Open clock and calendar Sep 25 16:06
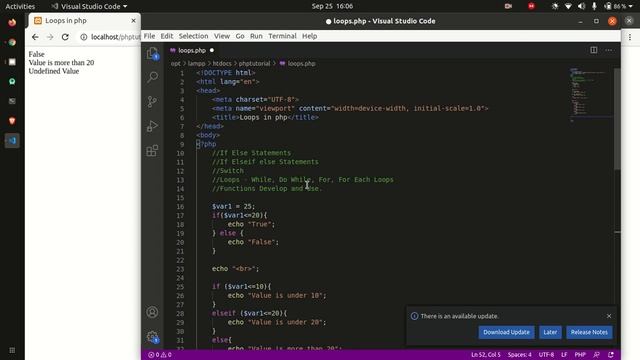 click(x=332, y=6)
